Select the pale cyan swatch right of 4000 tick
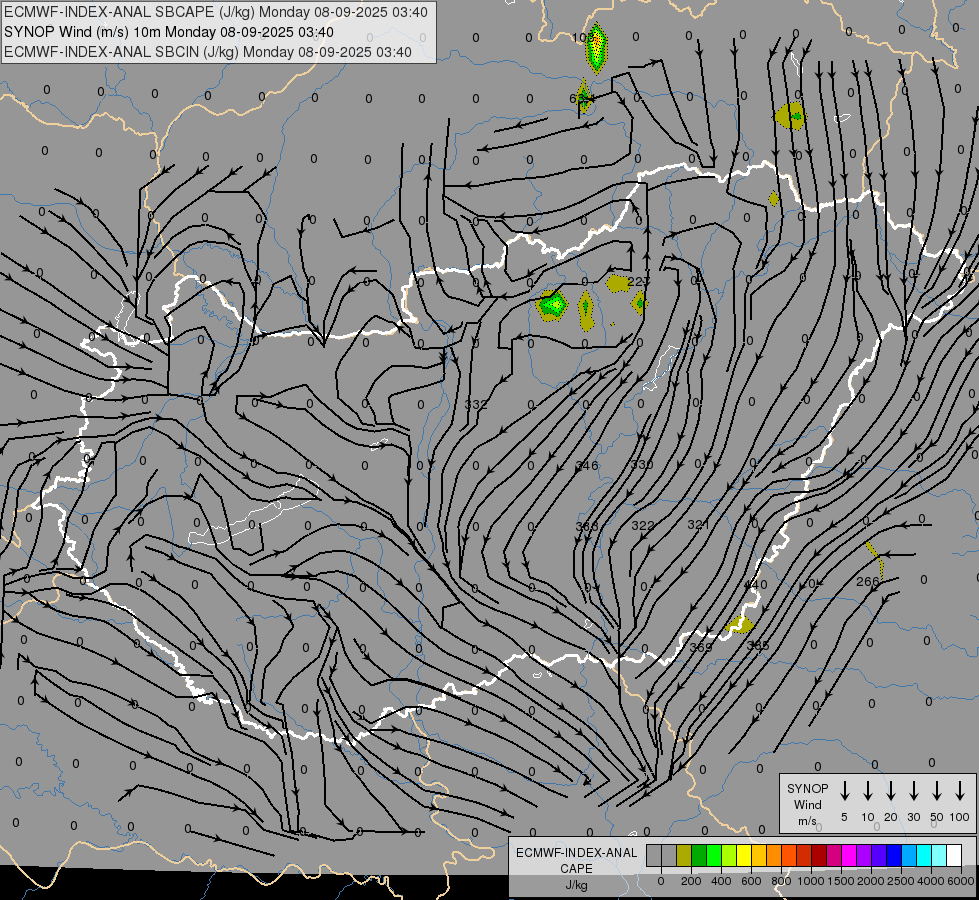Image resolution: width=979 pixels, height=900 pixels. tap(938, 855)
